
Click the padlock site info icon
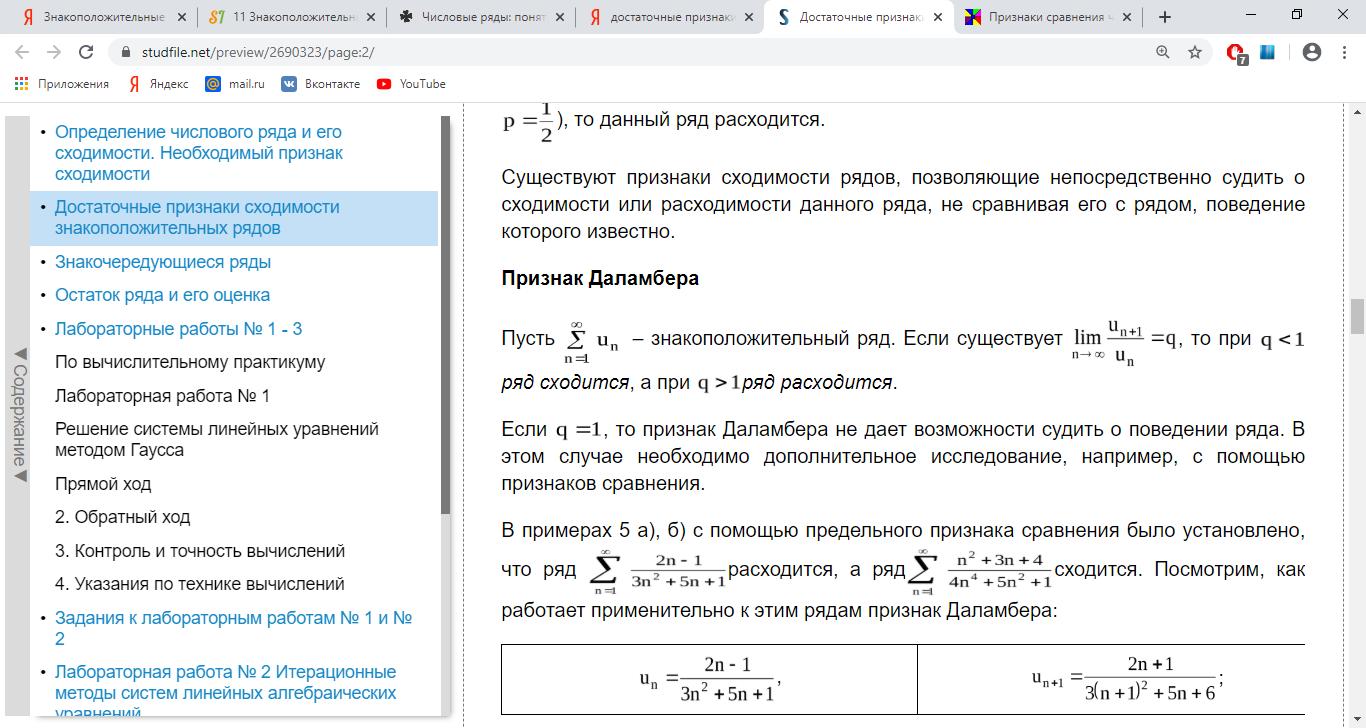click(x=126, y=52)
